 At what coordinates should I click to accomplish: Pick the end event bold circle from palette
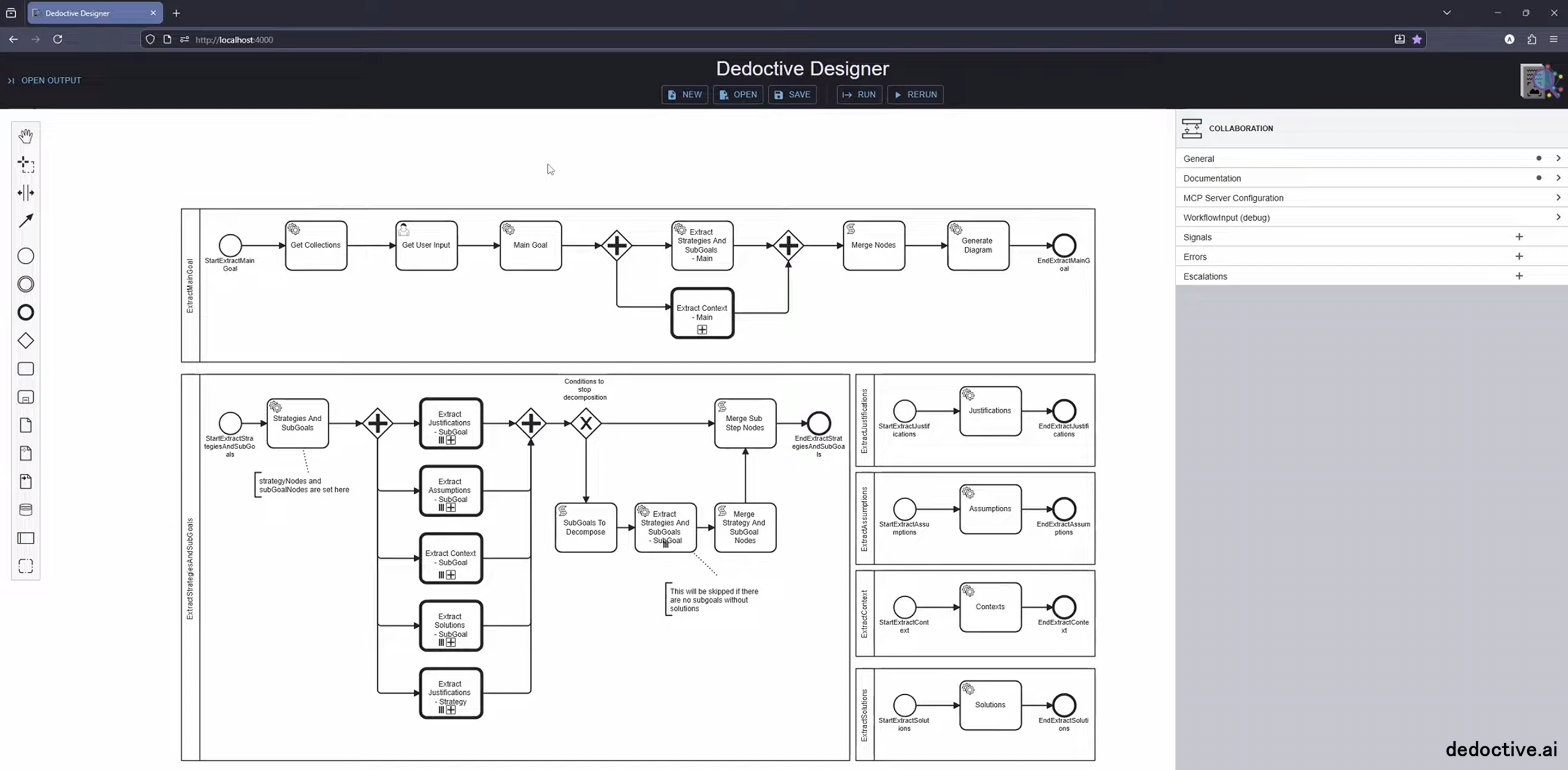(x=26, y=312)
